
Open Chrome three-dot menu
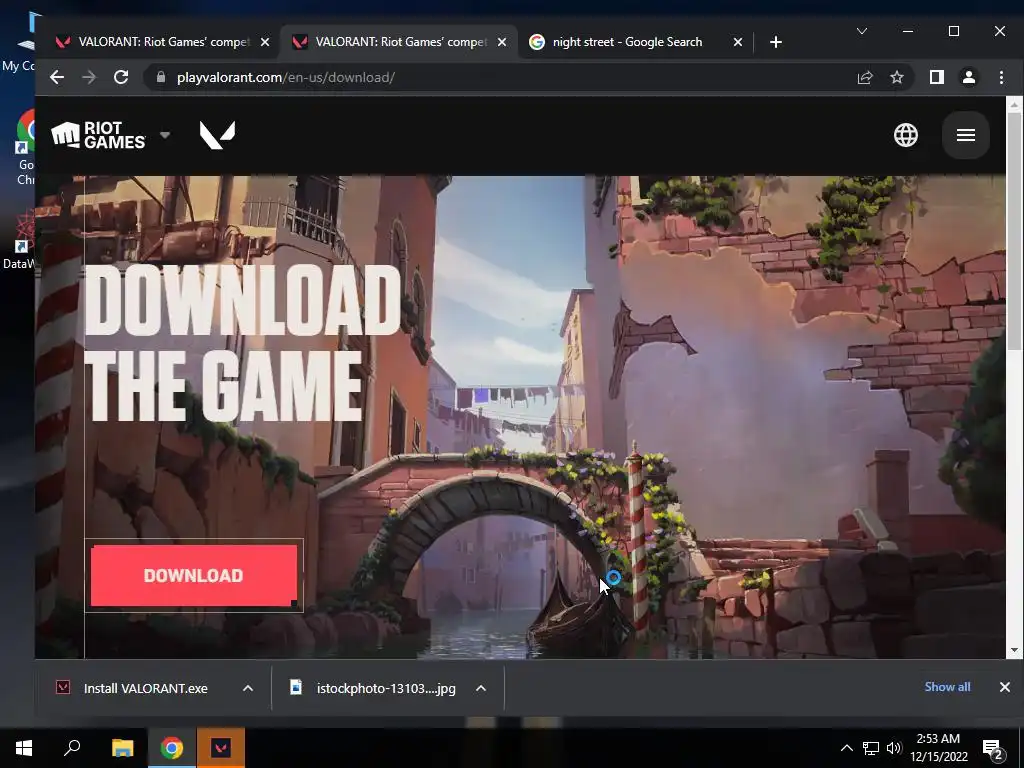point(1001,77)
